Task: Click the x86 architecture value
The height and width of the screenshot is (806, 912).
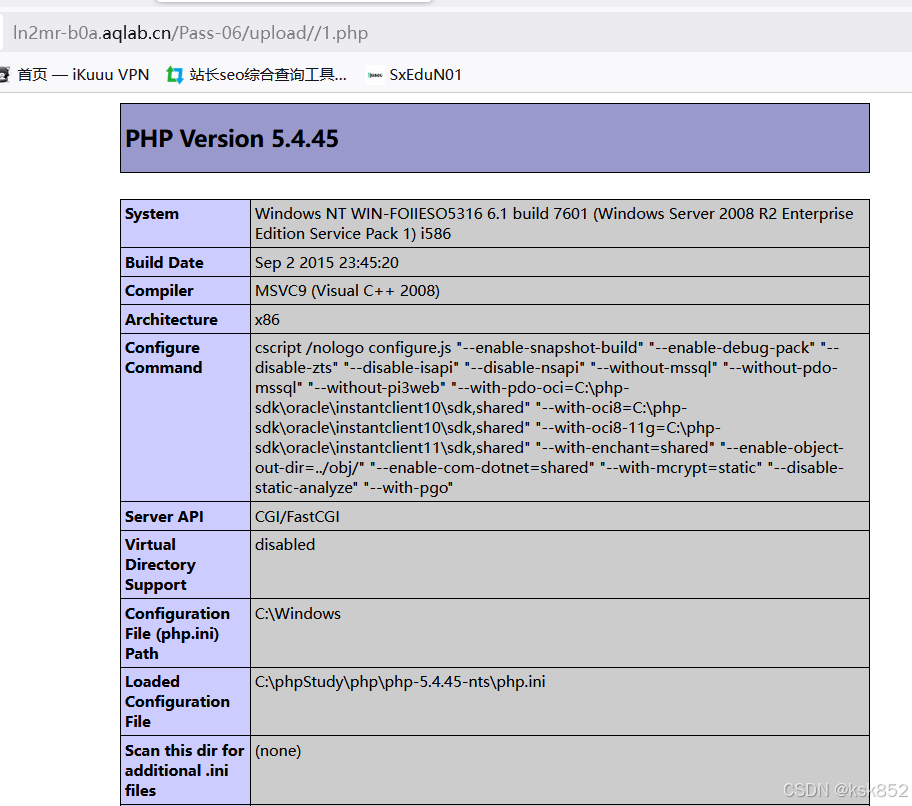Action: click(x=267, y=319)
